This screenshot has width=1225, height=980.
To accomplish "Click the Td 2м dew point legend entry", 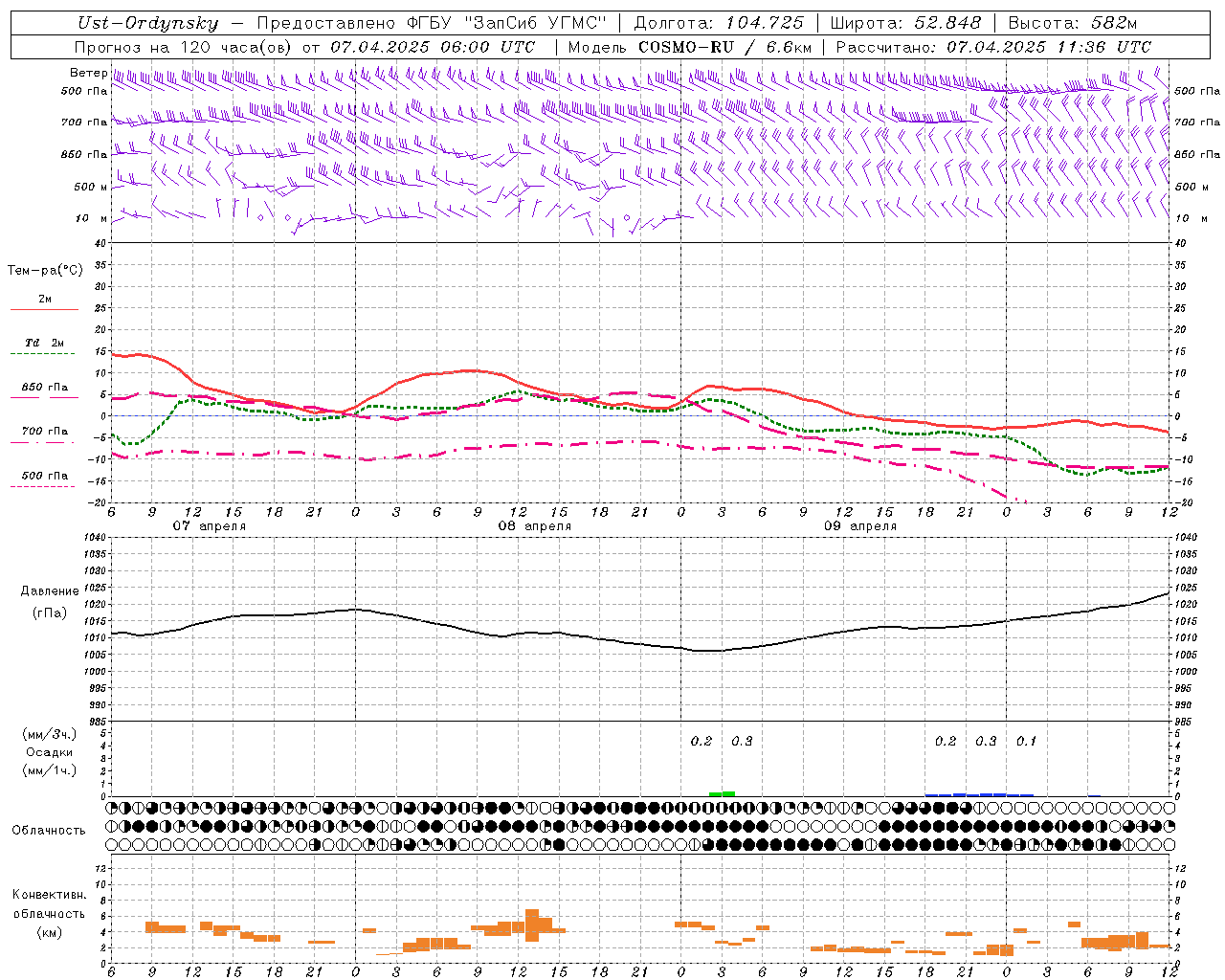I will [45, 343].
